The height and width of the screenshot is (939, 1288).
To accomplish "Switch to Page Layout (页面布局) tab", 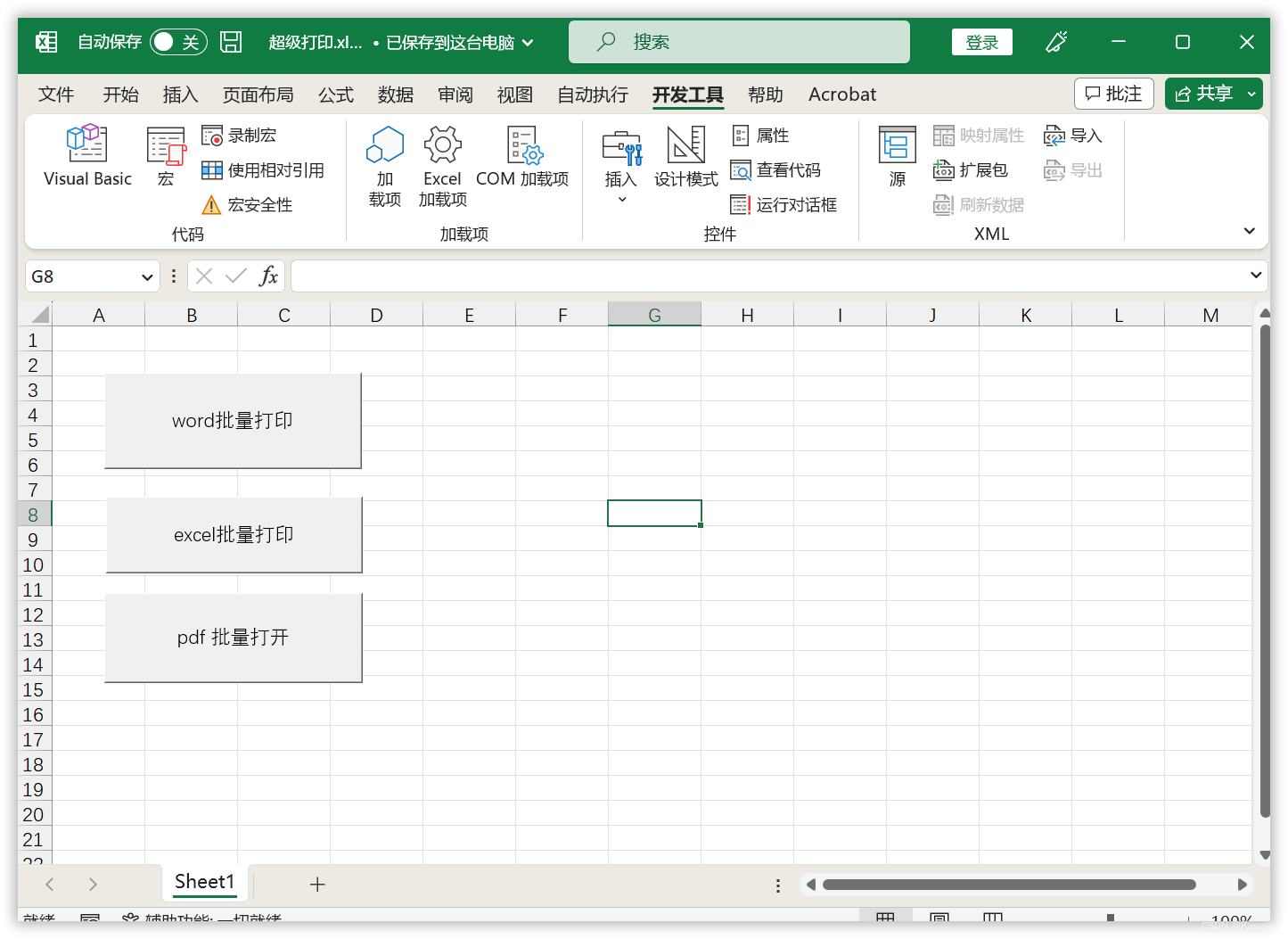I will click(258, 95).
